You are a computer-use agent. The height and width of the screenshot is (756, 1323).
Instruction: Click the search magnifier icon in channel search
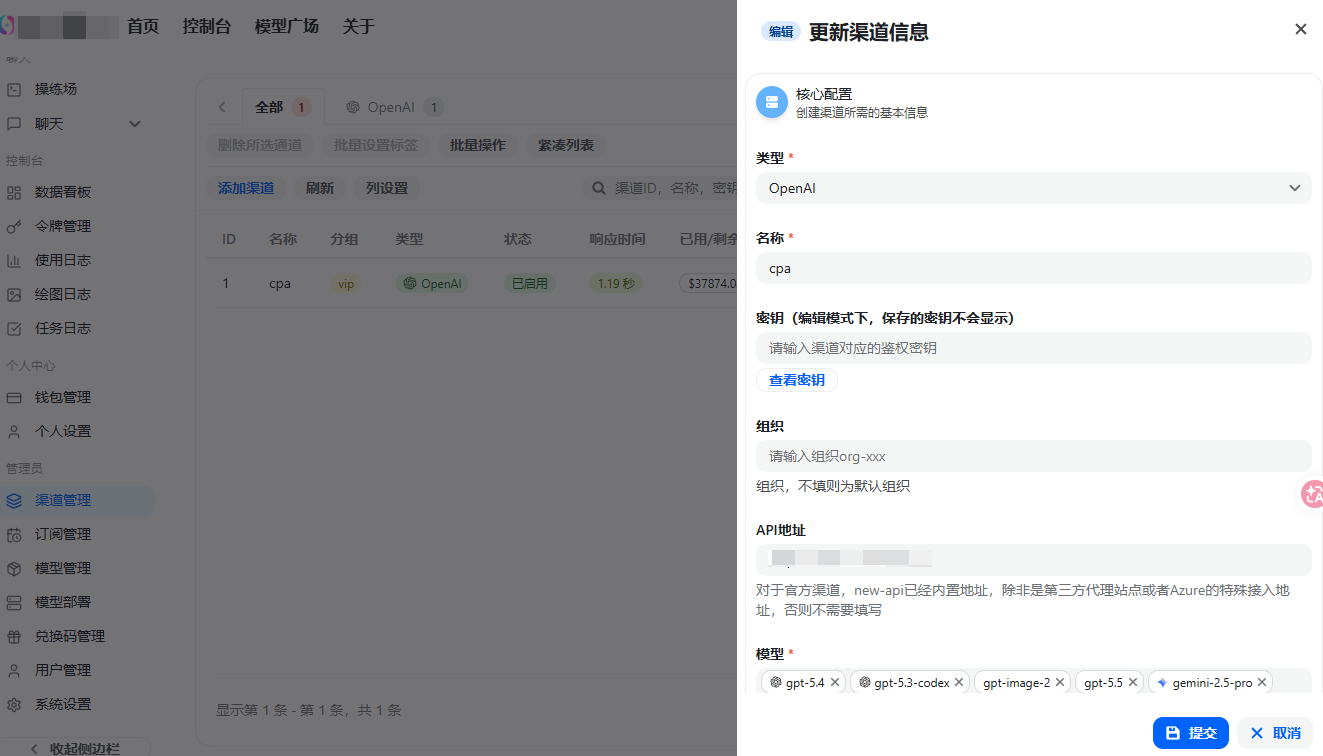coord(599,188)
